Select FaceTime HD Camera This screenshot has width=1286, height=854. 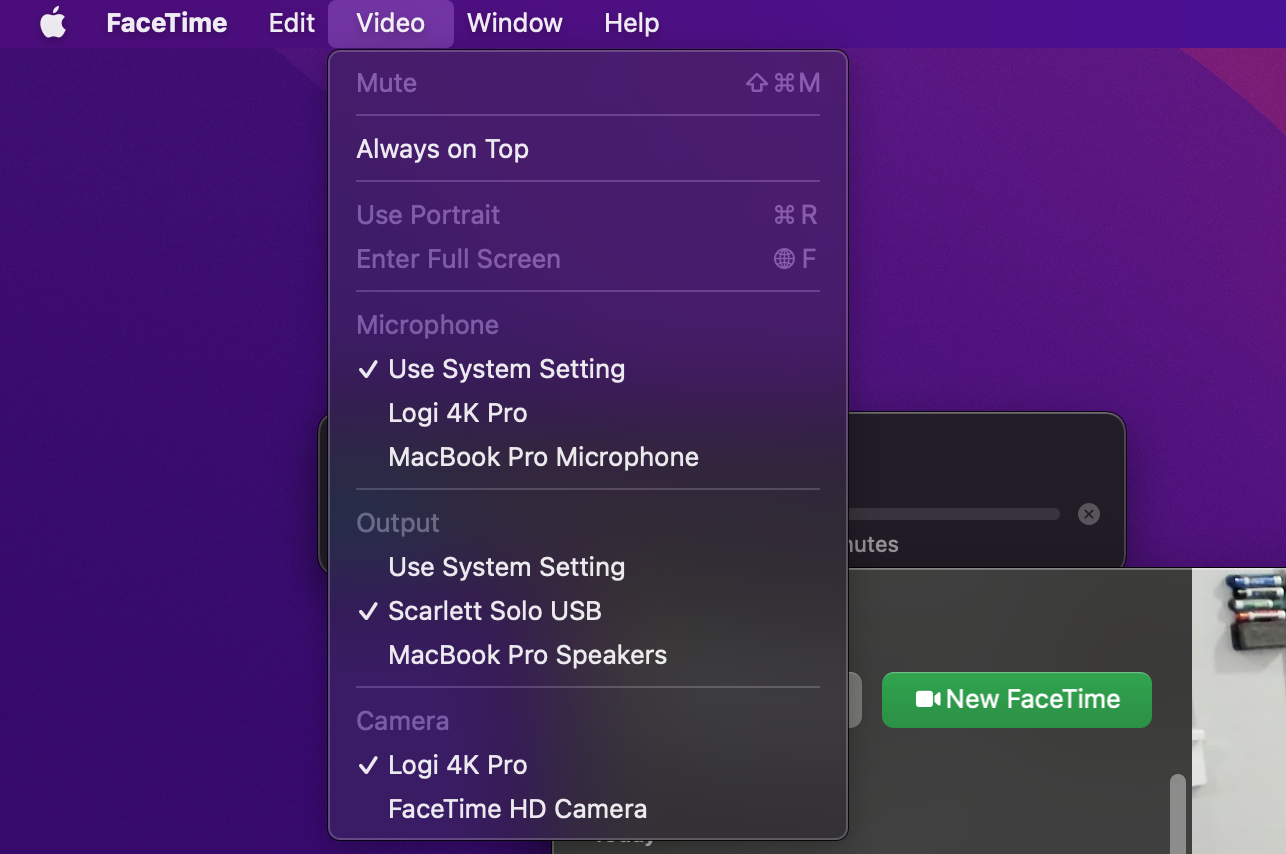tap(588, 809)
